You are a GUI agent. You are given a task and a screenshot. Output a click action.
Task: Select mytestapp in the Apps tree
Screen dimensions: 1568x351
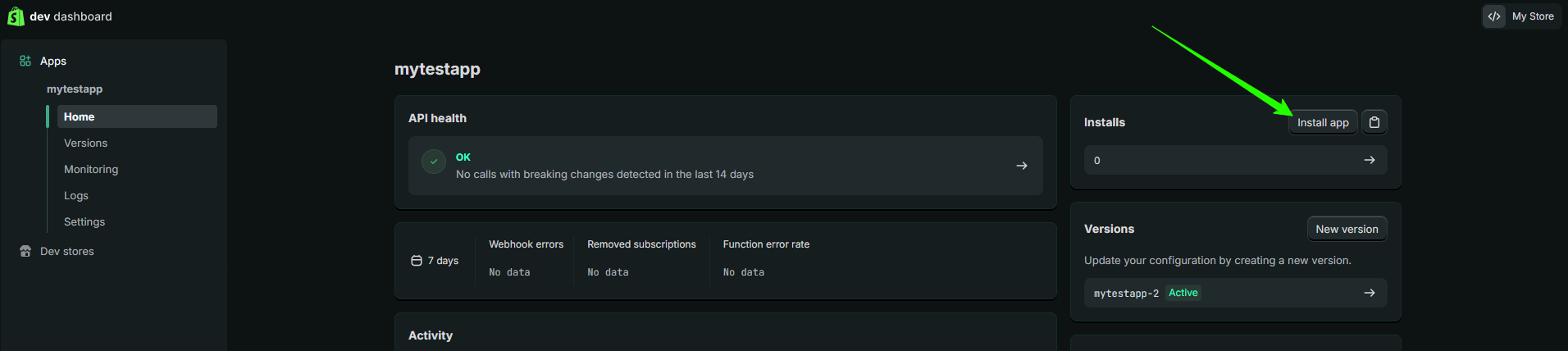point(75,89)
